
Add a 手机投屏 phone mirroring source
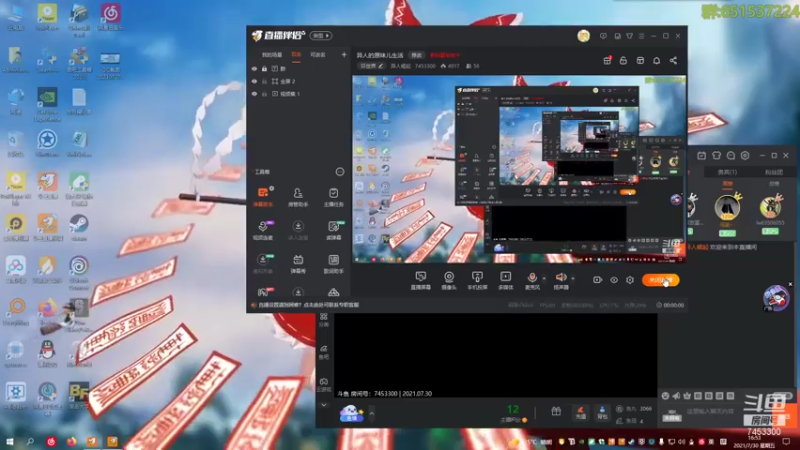point(477,280)
